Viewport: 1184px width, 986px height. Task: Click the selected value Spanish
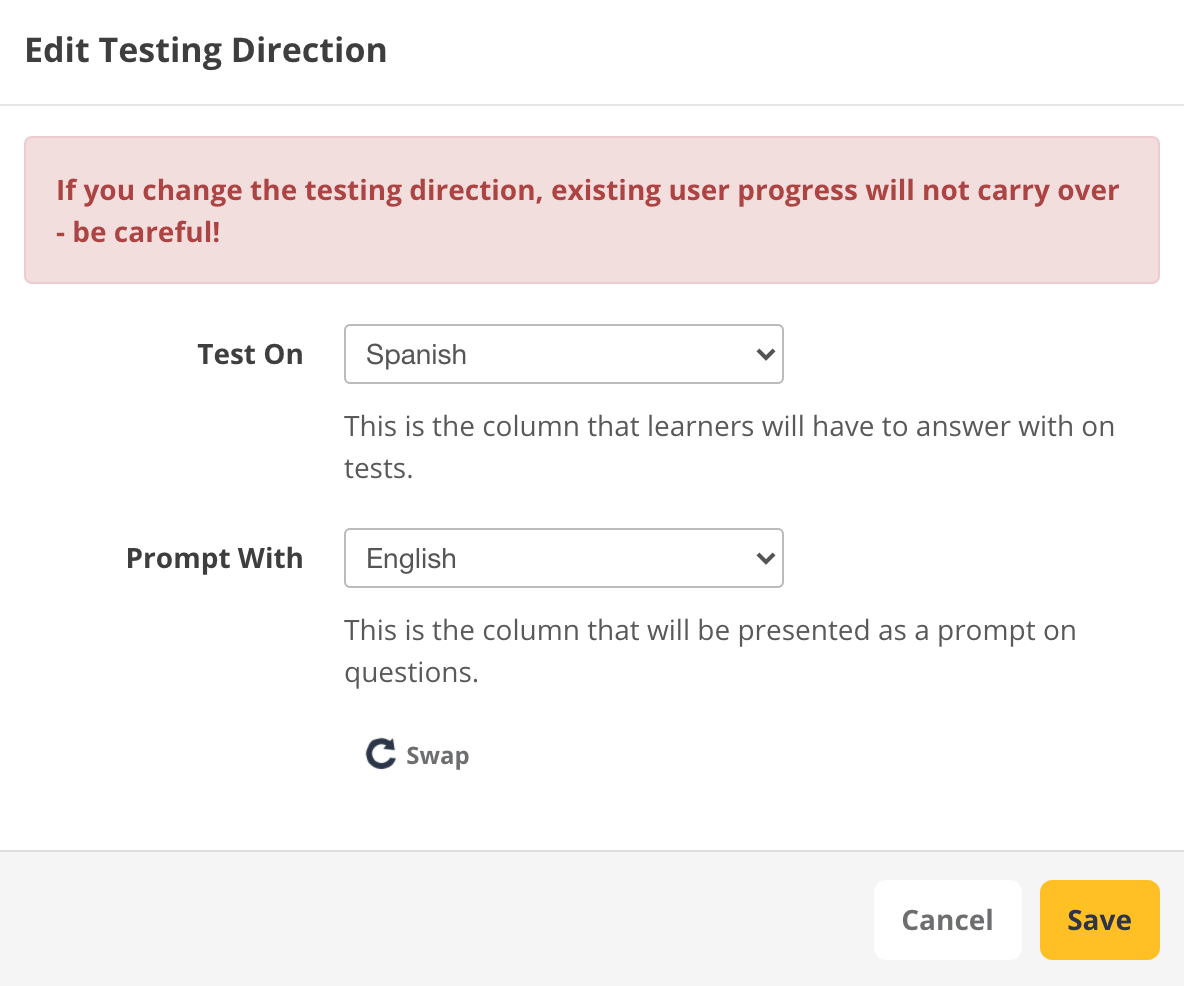[x=416, y=355]
